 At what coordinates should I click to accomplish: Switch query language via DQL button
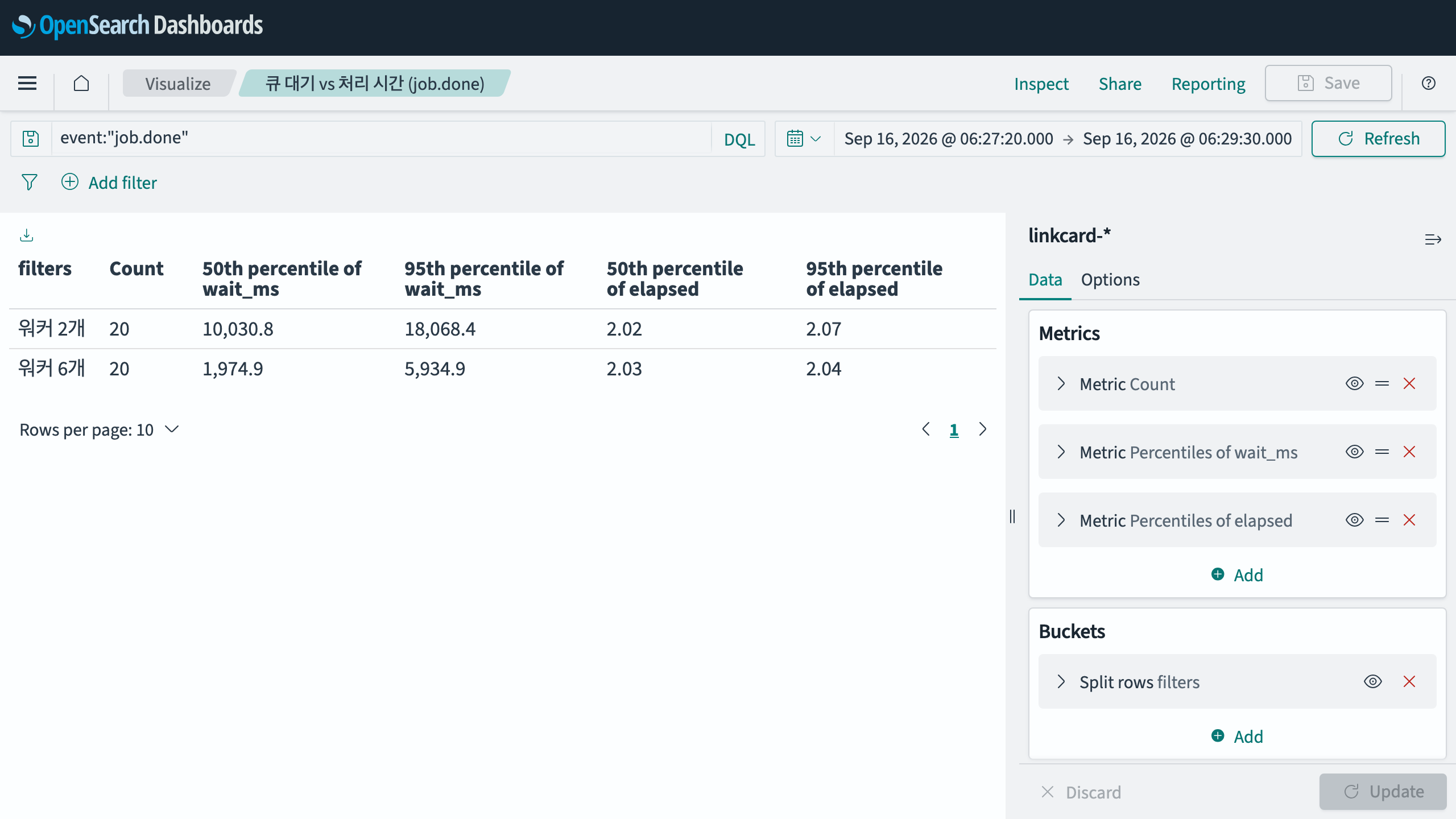point(739,139)
